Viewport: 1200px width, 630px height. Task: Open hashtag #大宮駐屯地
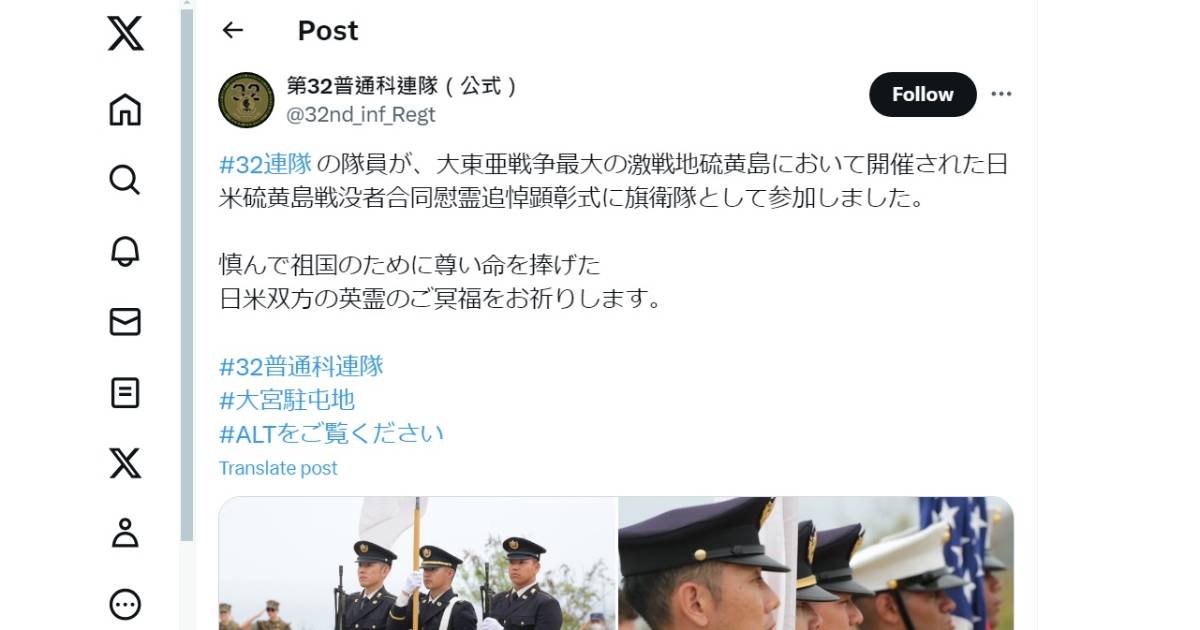(x=287, y=400)
